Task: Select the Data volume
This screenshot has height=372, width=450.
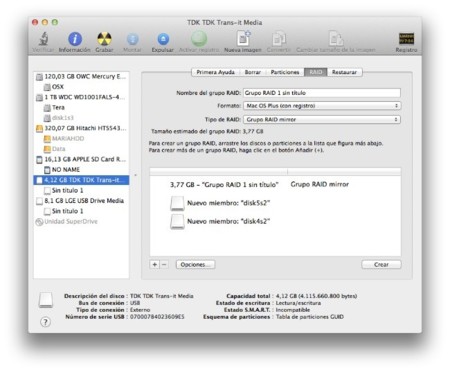Action: pyautogui.click(x=81, y=149)
